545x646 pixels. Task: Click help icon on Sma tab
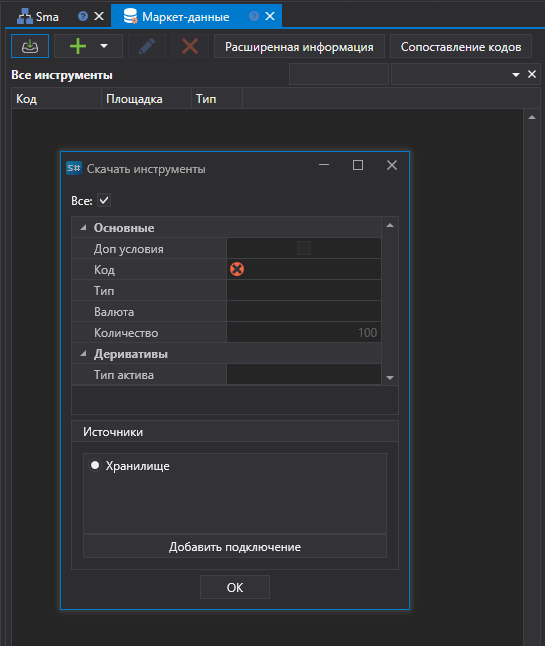pyautogui.click(x=83, y=16)
